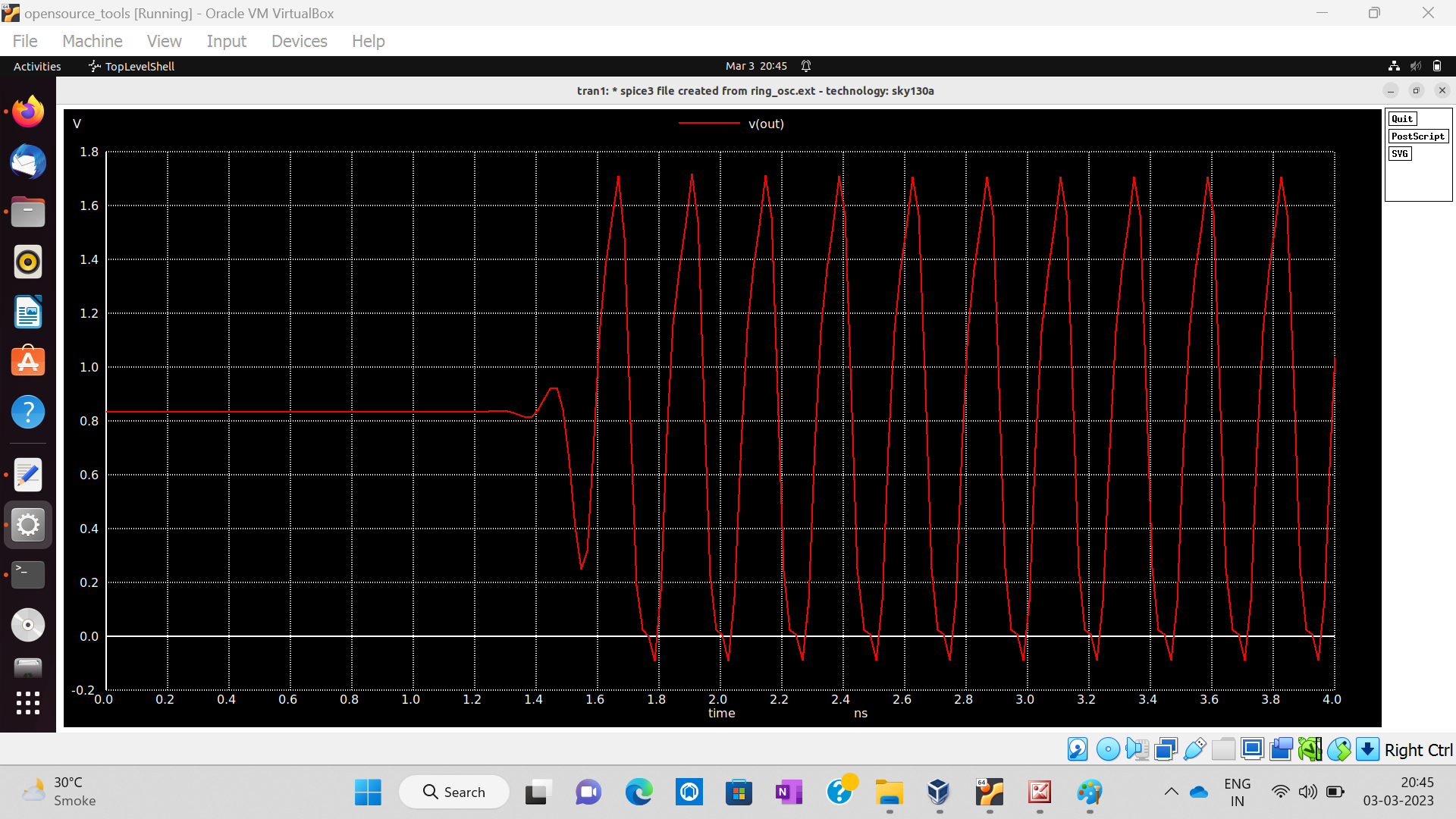
Task: Open the Help question mark icon
Action: click(28, 413)
